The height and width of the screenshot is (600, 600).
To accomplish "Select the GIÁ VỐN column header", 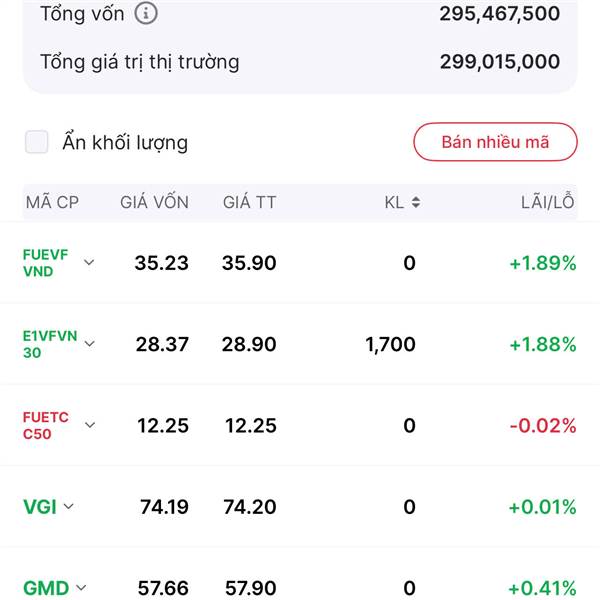I will point(154,201).
